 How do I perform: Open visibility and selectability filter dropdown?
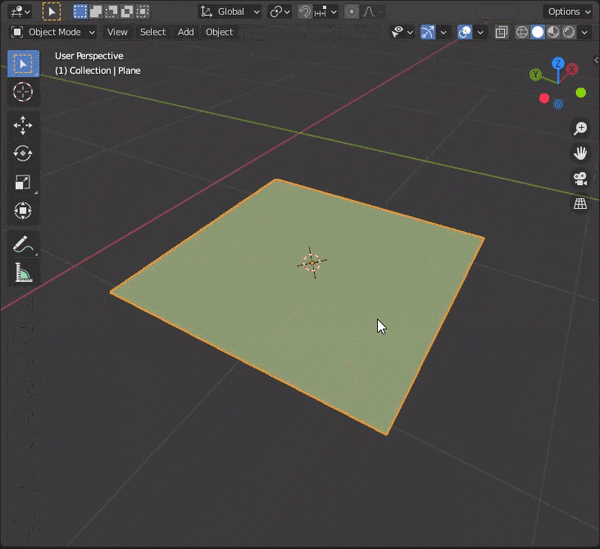pos(402,32)
